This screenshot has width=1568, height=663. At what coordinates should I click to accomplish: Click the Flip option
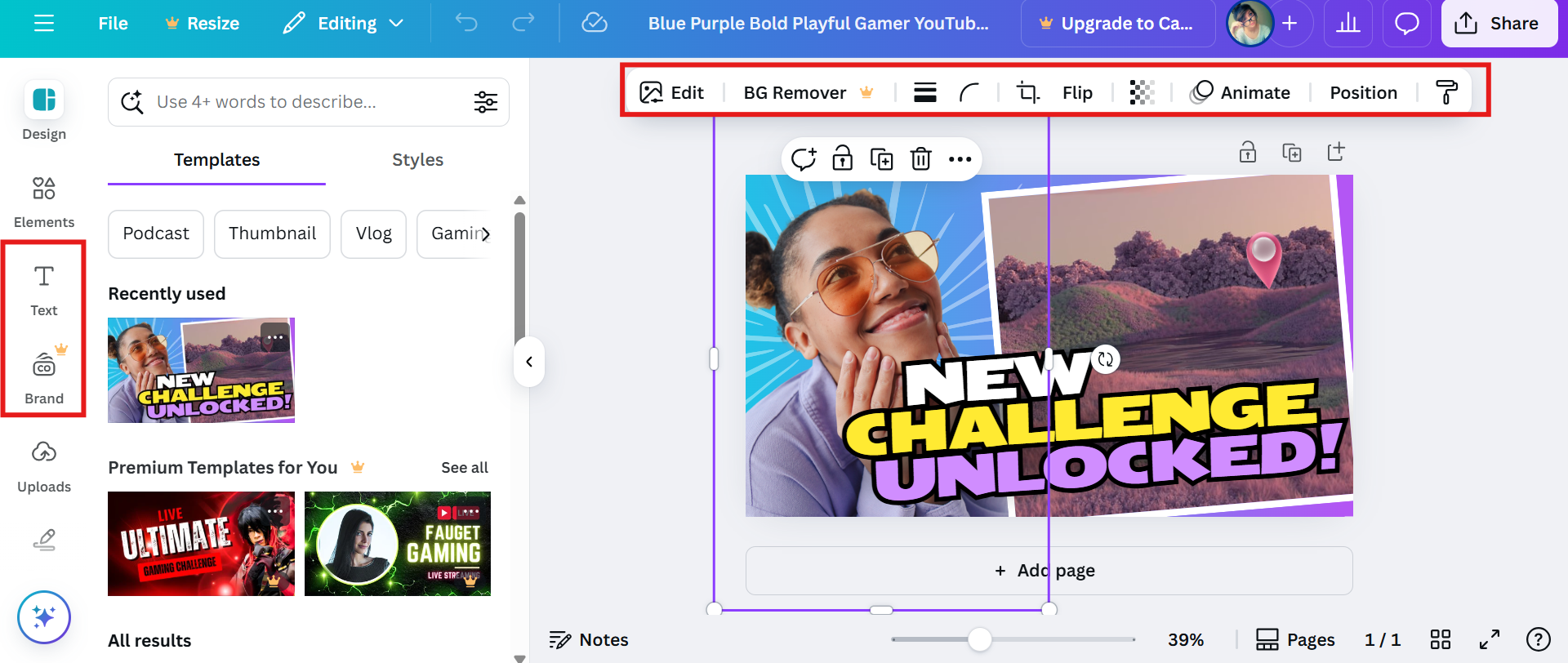tap(1077, 92)
